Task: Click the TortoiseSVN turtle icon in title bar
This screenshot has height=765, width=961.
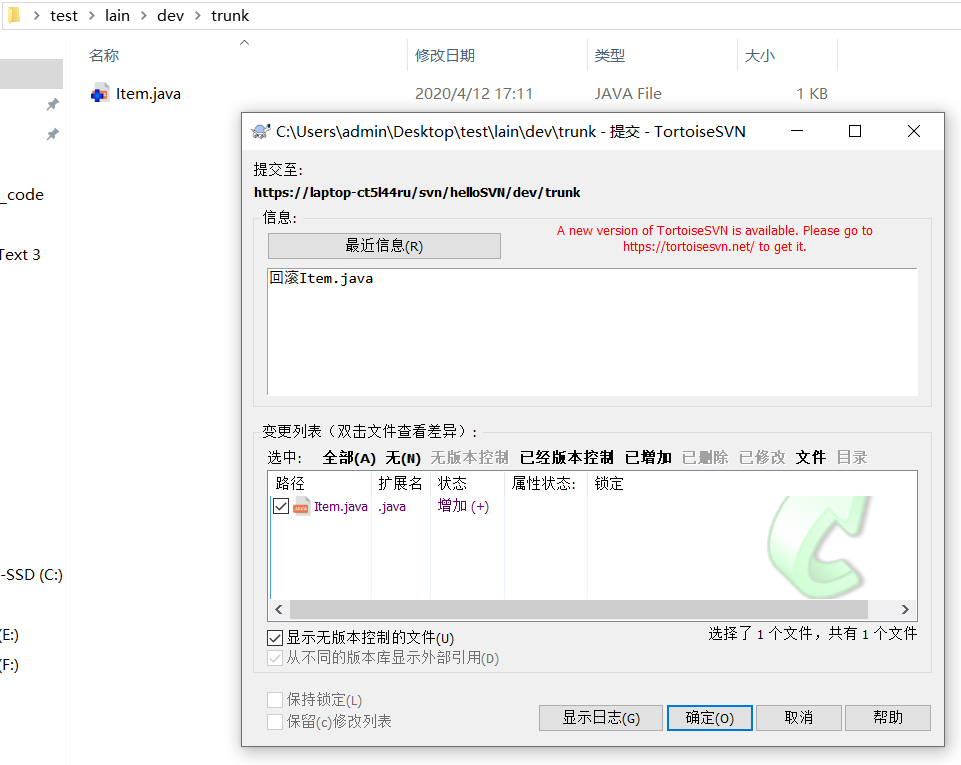Action: (260, 131)
